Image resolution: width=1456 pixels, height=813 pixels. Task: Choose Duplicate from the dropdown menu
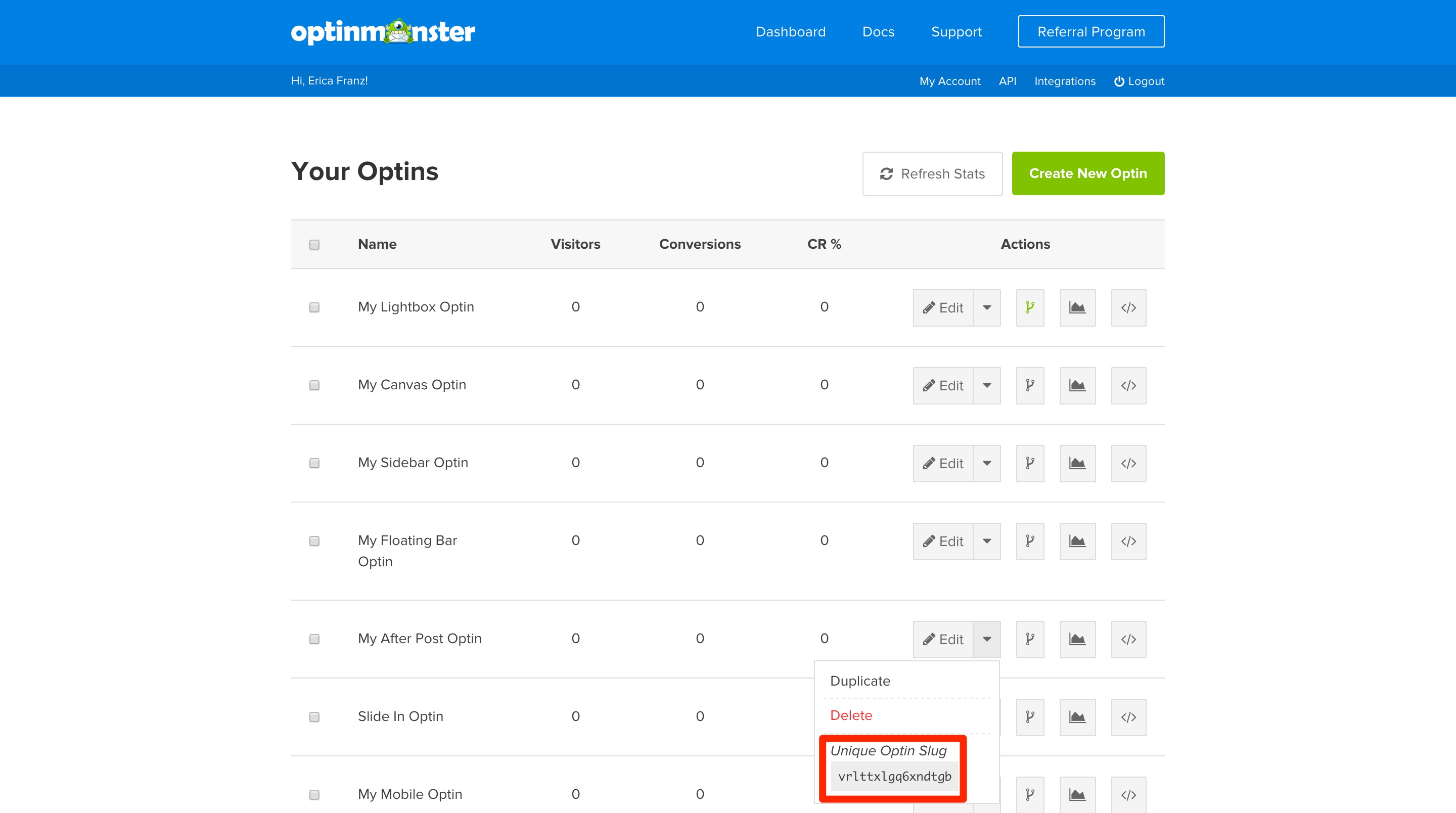click(x=859, y=681)
